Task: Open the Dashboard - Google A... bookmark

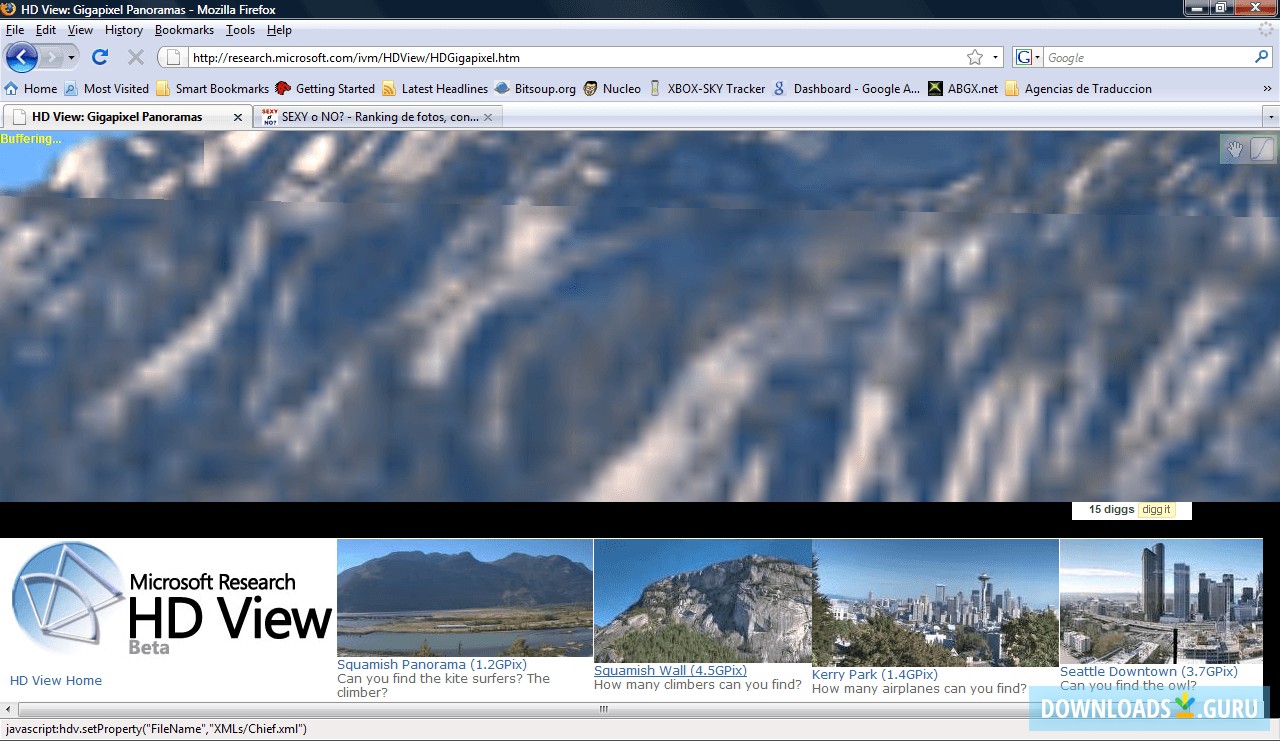Action: pyautogui.click(x=847, y=88)
